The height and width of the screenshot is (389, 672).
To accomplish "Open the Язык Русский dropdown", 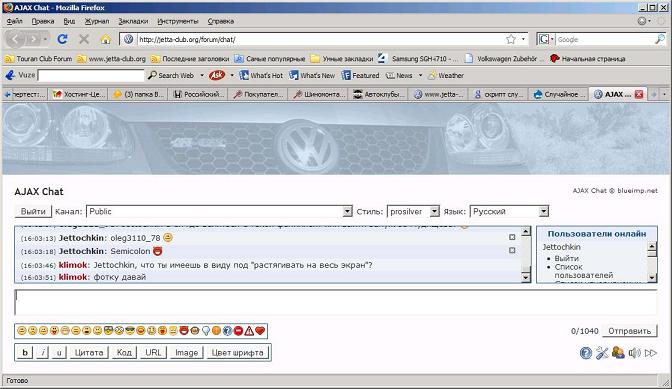I will click(x=509, y=211).
